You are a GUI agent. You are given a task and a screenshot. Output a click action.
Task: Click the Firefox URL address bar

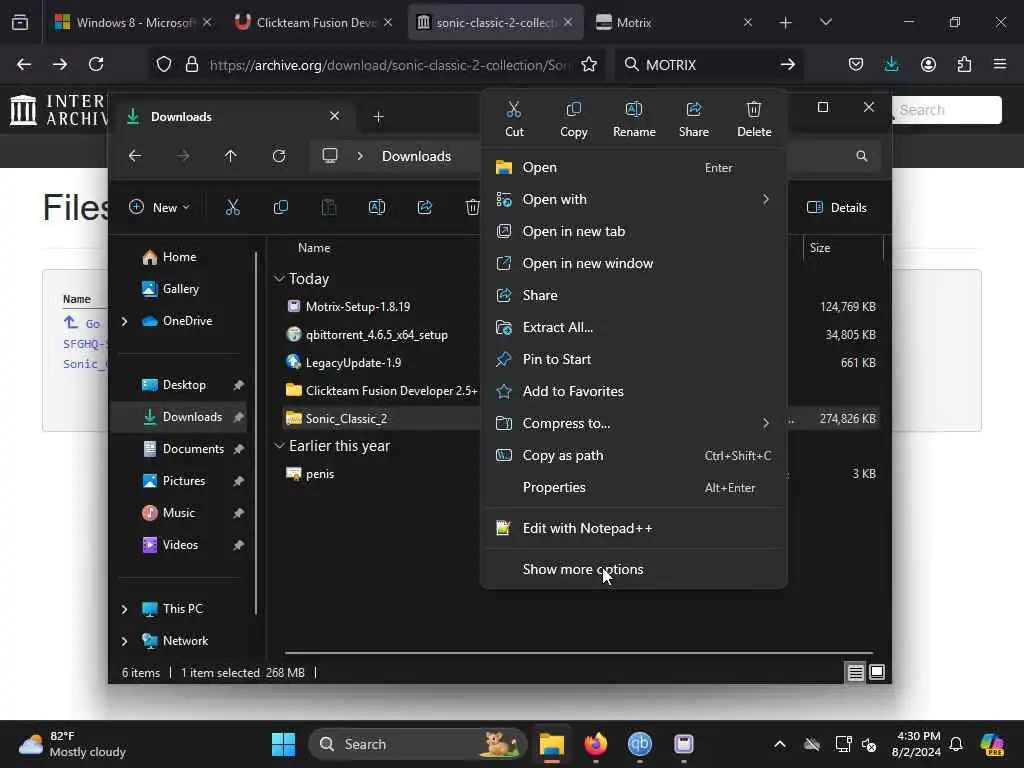[389, 65]
